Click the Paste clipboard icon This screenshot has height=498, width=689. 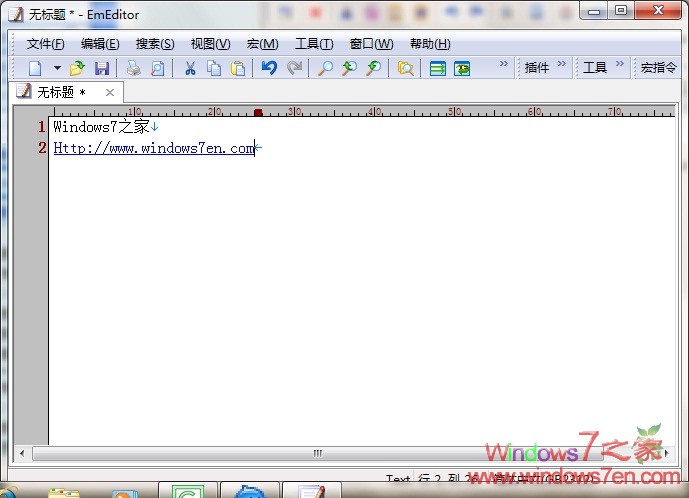238,68
